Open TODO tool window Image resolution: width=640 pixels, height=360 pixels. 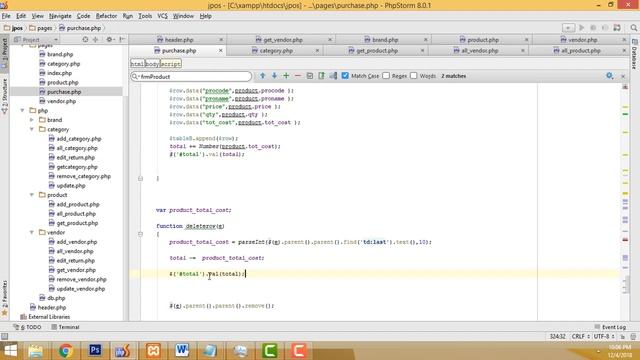click(27, 327)
